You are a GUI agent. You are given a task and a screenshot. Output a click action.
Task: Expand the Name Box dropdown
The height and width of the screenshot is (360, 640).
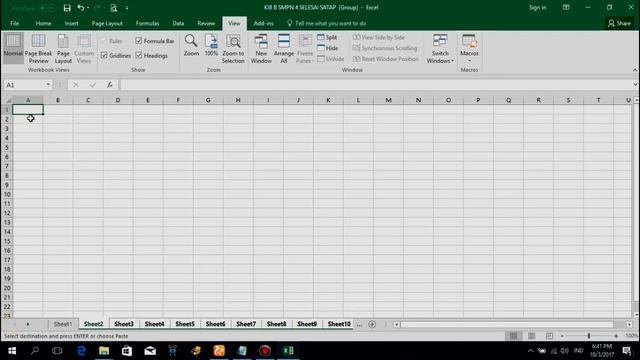click(48, 85)
